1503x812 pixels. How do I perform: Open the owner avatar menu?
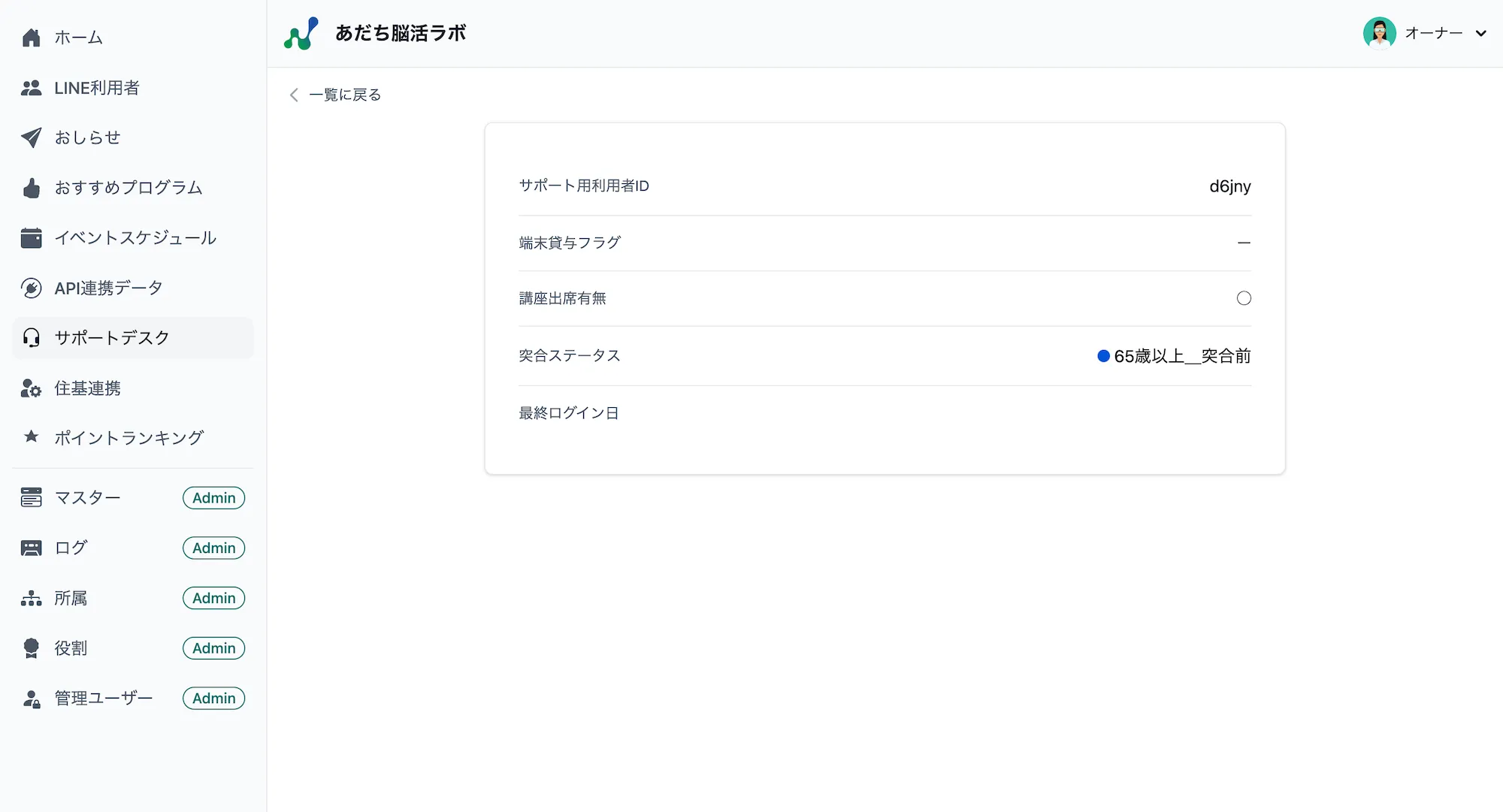tap(1380, 33)
